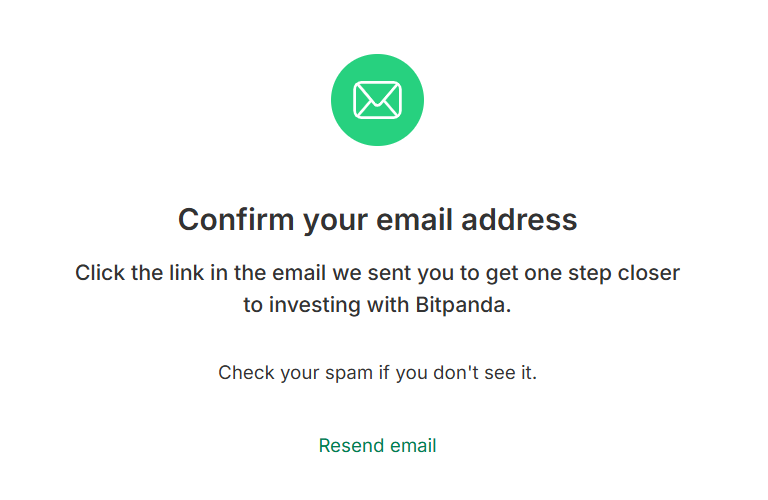Viewport: 768px width, 500px height.
Task: Click the word your in the heading
Action: click(x=335, y=221)
